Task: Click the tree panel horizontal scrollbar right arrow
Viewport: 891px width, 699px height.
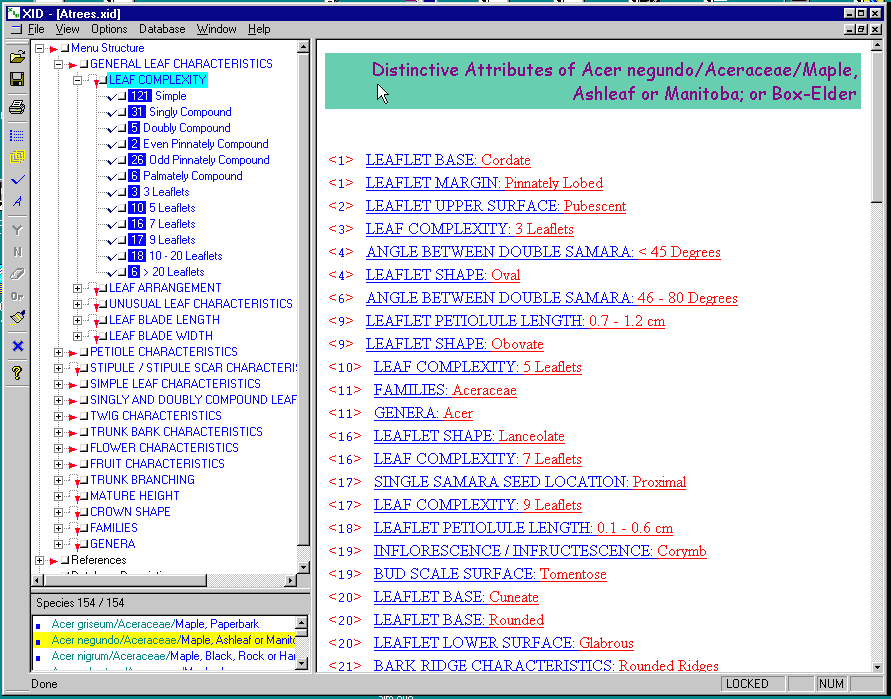Action: [291, 580]
